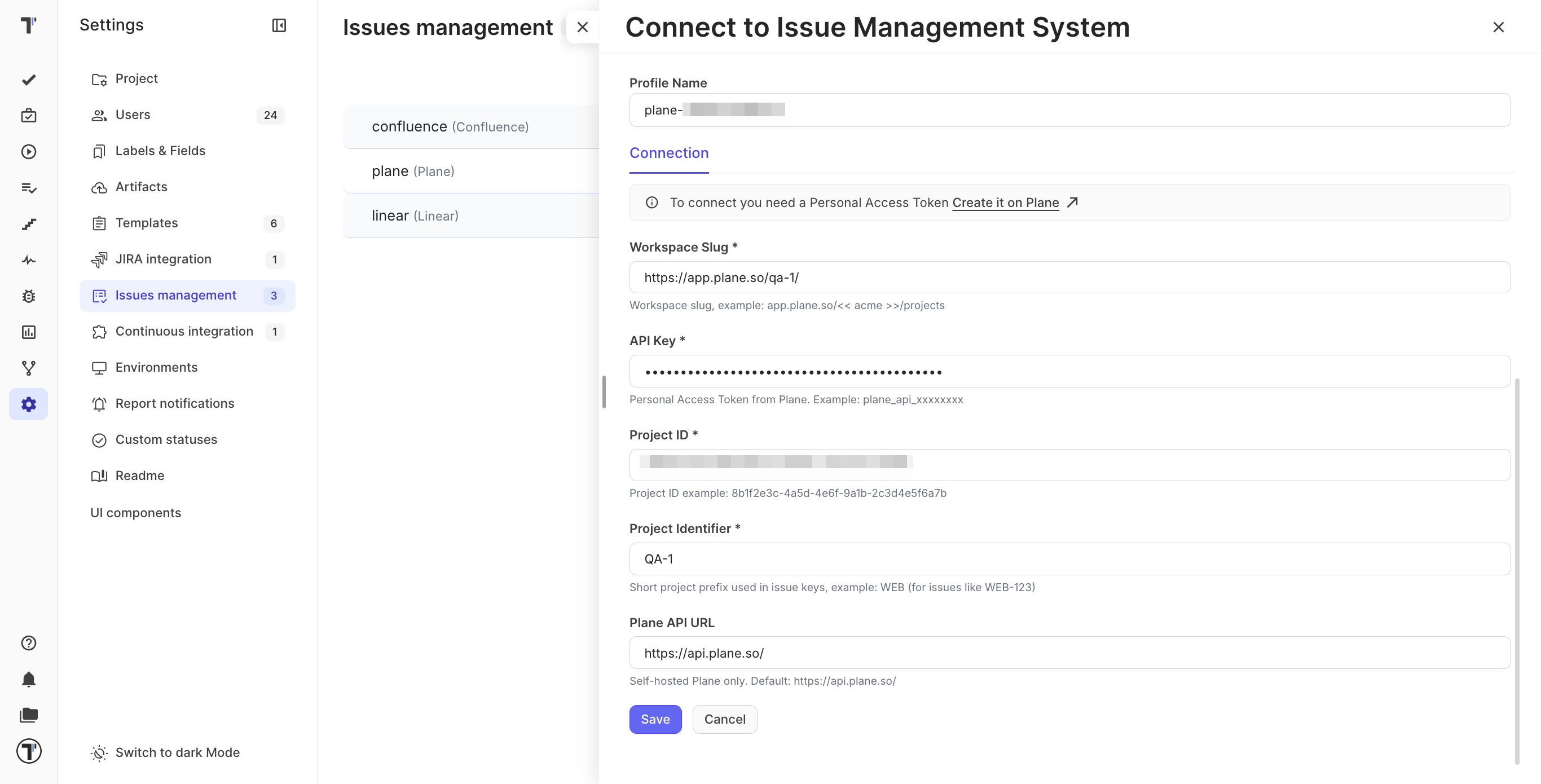Click the dialog resize handle on left edge
The image size is (1541, 784).
[x=604, y=393]
